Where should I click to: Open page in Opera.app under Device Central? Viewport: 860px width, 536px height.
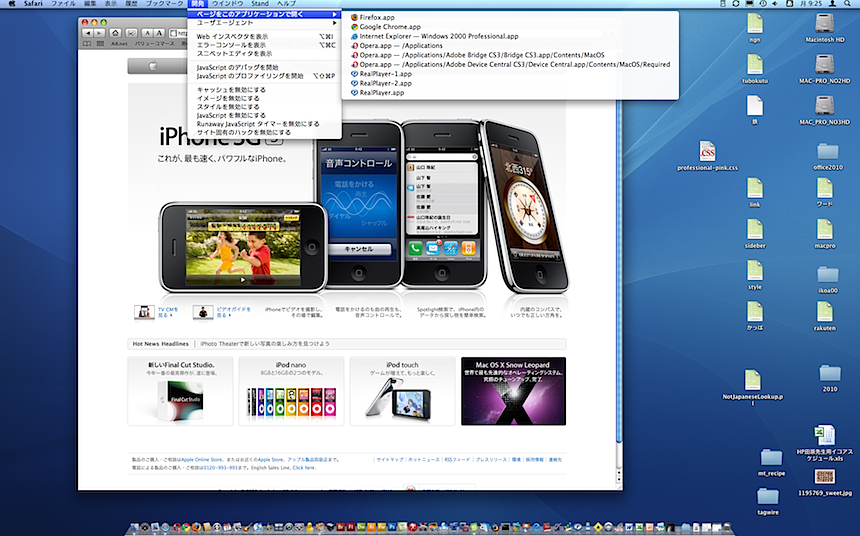point(510,64)
